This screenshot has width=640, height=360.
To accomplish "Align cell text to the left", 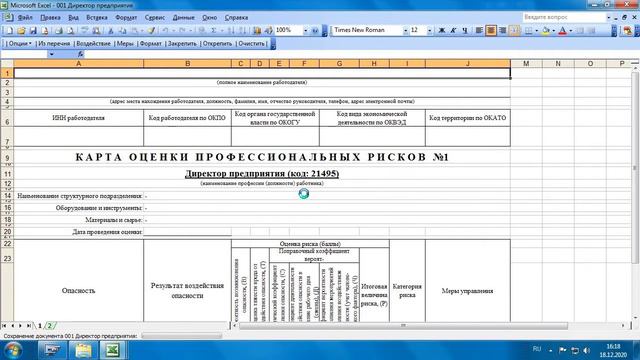I will (x=479, y=31).
